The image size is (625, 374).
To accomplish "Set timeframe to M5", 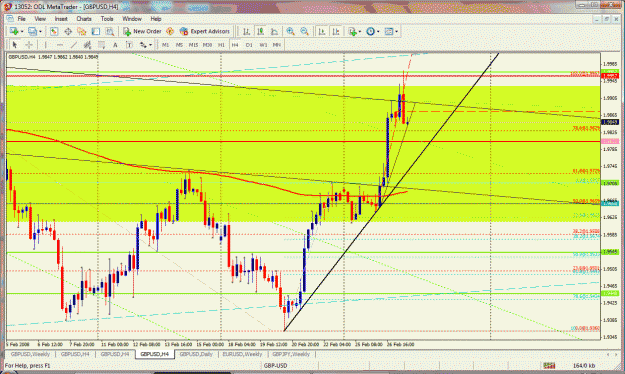I will [179, 45].
